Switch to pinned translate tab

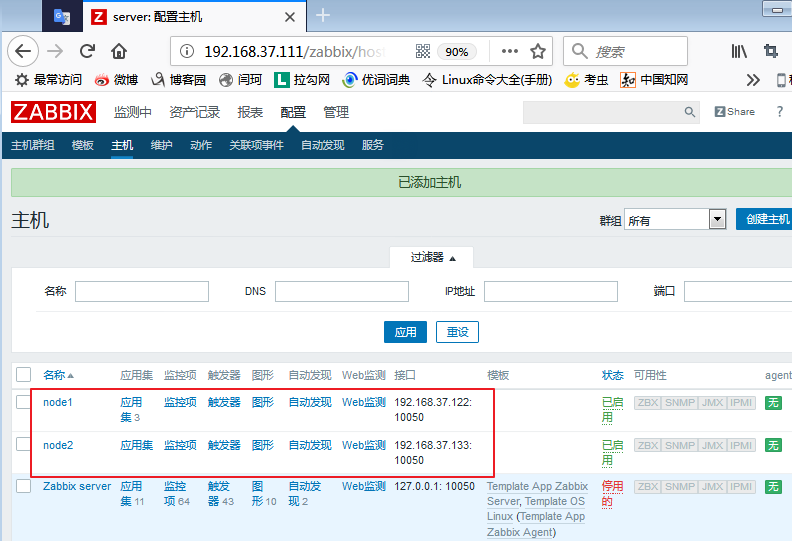[62, 17]
